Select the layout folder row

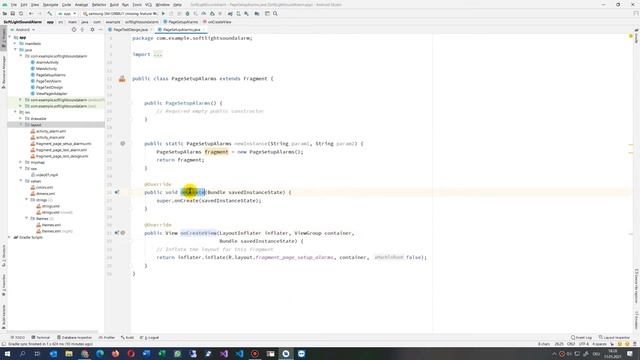tap(56, 125)
